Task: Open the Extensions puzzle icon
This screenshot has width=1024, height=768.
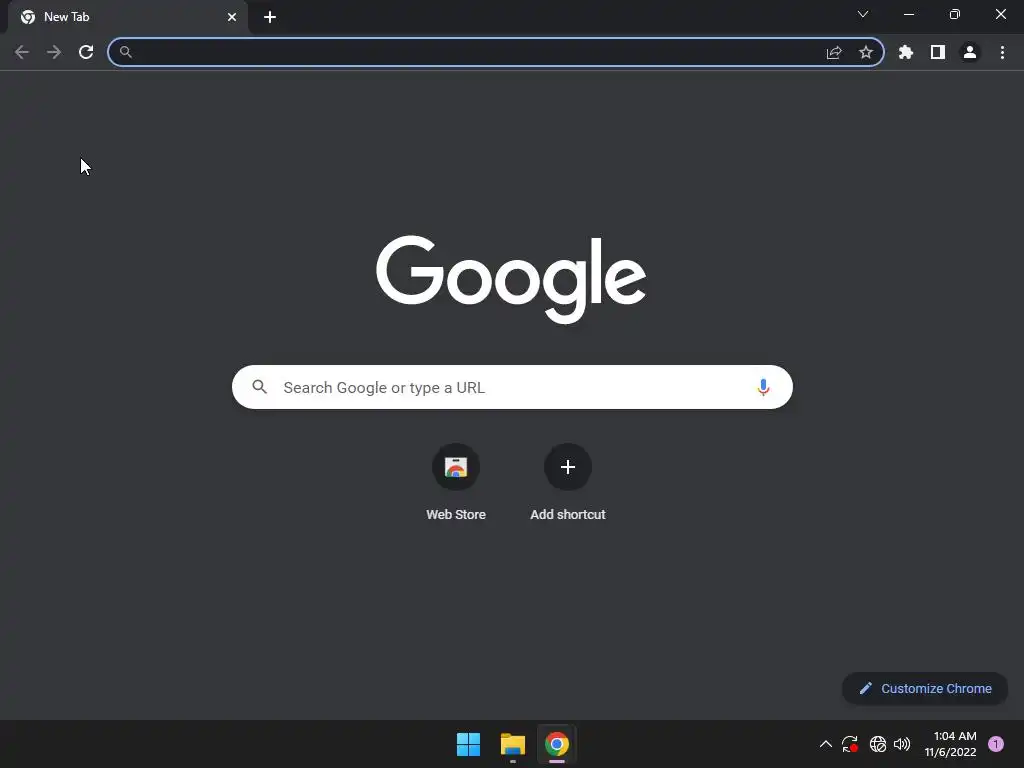Action: pos(906,52)
